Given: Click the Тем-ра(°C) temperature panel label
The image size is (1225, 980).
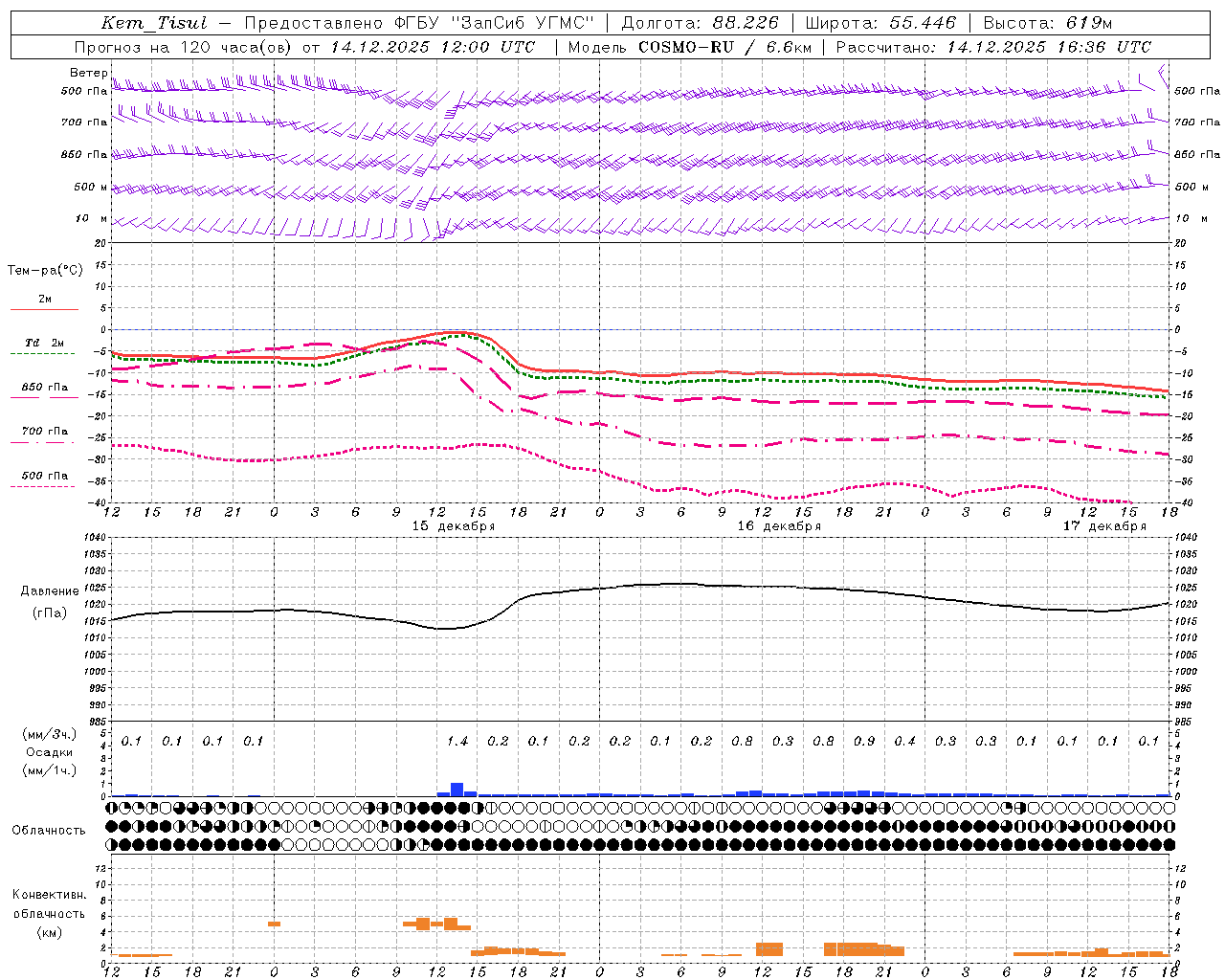Looking at the screenshot, I should coord(45,271).
